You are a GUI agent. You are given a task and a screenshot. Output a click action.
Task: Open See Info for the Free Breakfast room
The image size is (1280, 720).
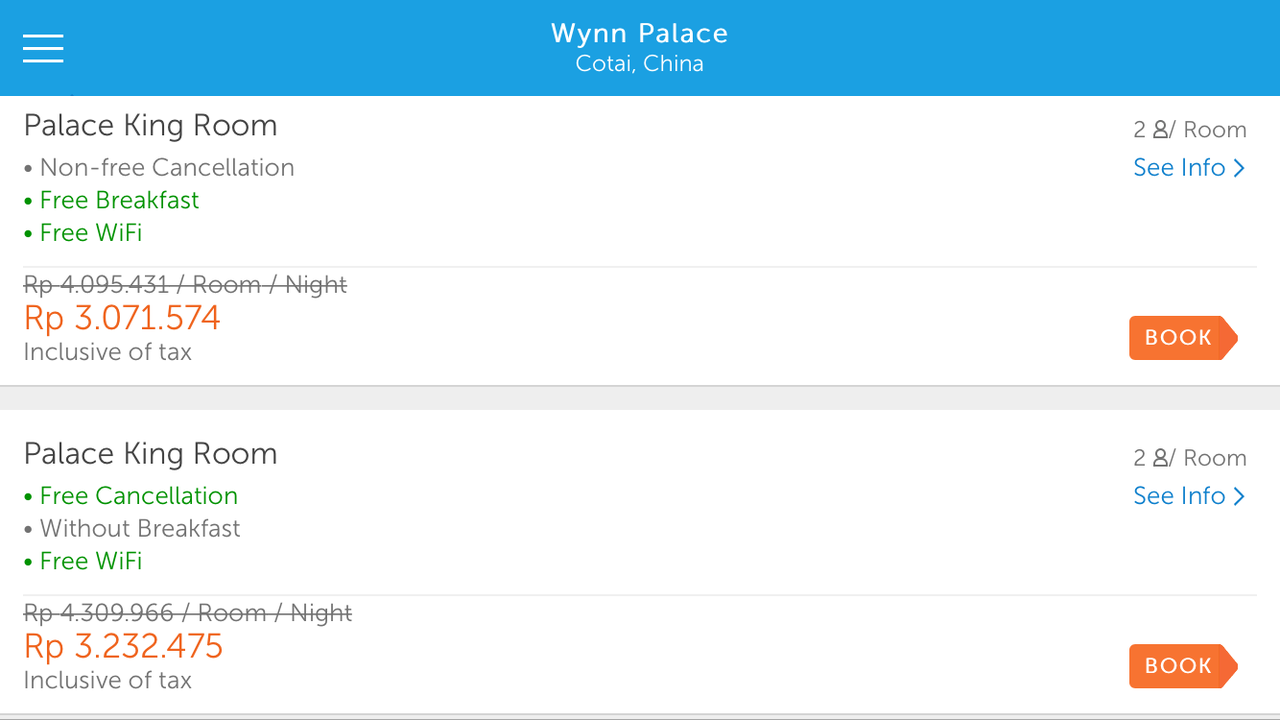click(x=1188, y=168)
